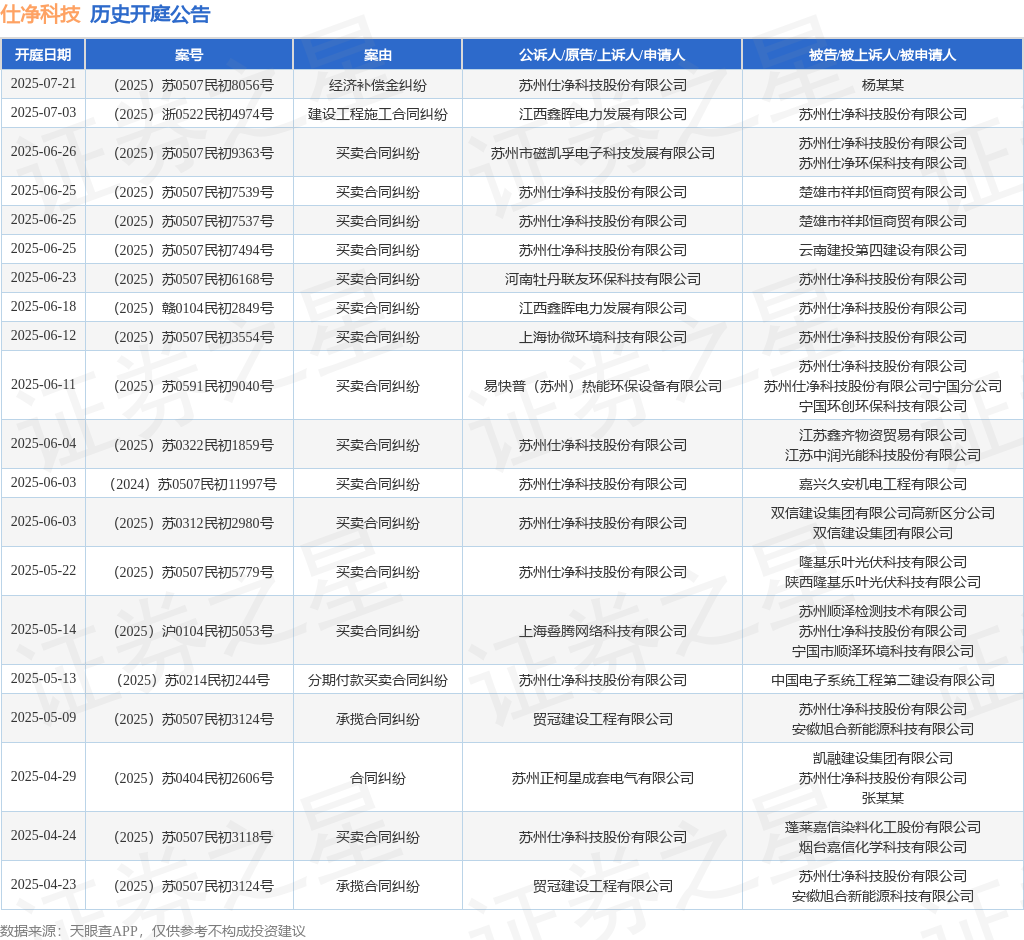Click the 被告/被上诉人/被申请人 column header
Screen dimensions: 1024x940
pyautogui.click(x=882, y=55)
